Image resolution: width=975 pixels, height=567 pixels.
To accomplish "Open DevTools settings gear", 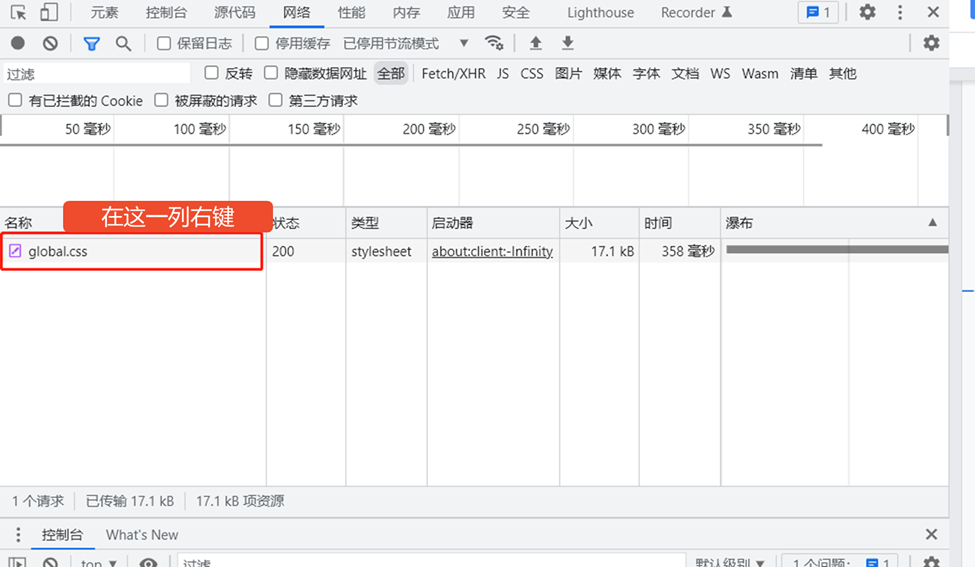I will coord(867,12).
